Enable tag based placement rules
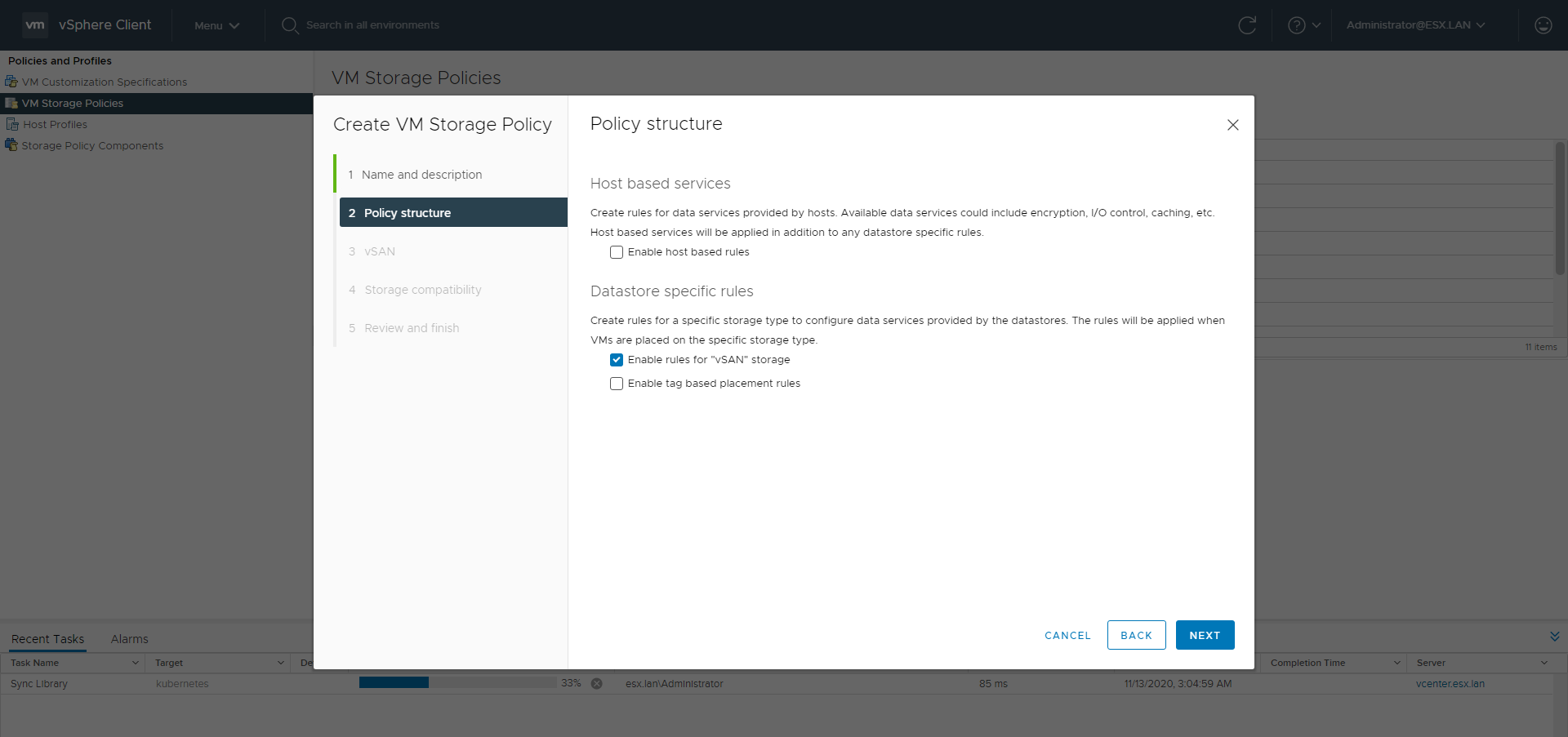The height and width of the screenshot is (737, 1568). [x=617, y=384]
